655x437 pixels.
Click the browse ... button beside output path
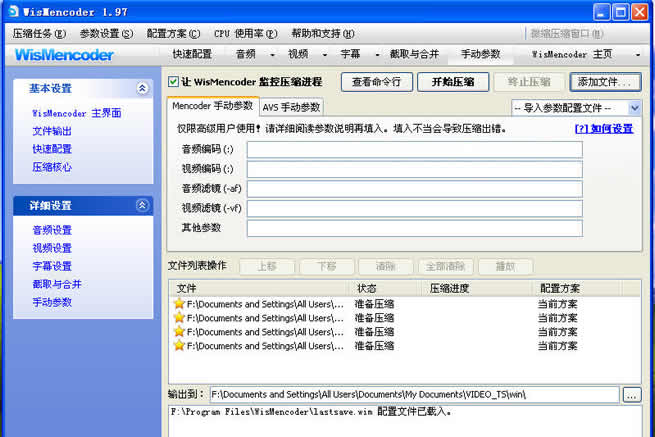click(x=632, y=395)
